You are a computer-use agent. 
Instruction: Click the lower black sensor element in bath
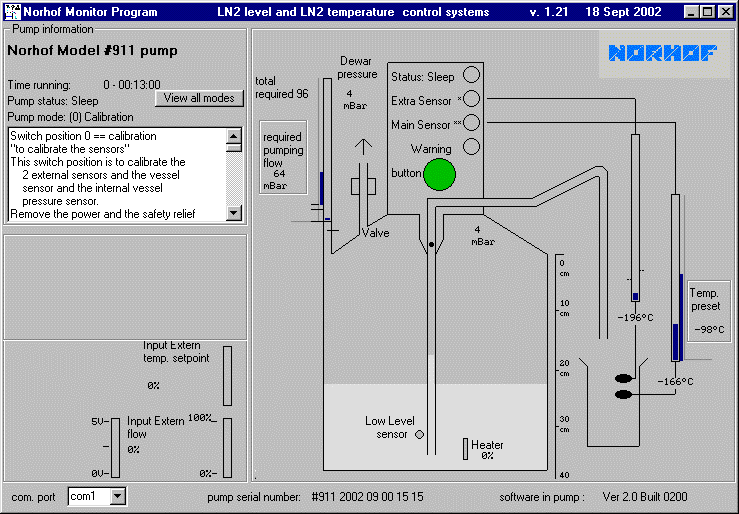624,394
